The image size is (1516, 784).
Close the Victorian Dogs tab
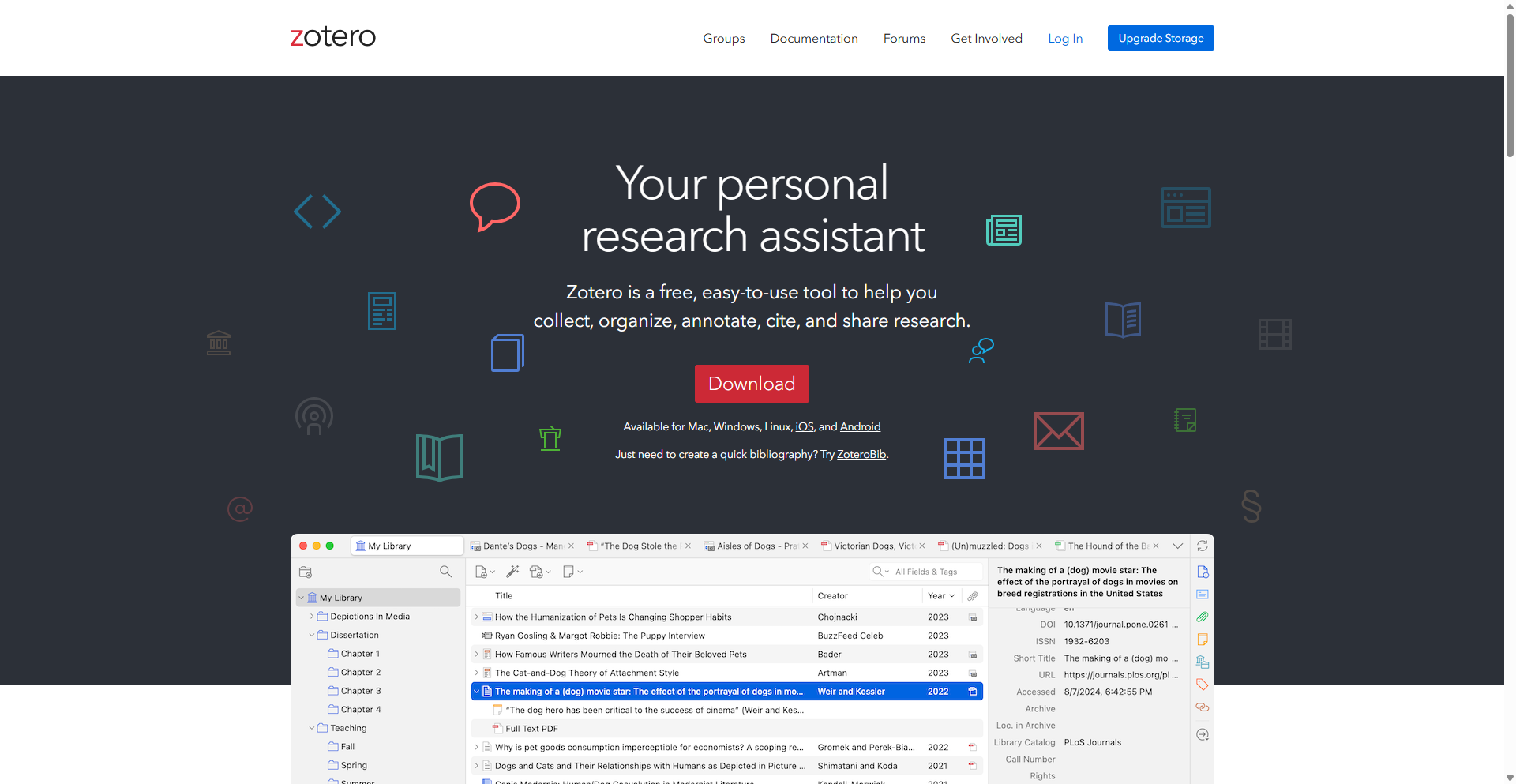tap(922, 546)
